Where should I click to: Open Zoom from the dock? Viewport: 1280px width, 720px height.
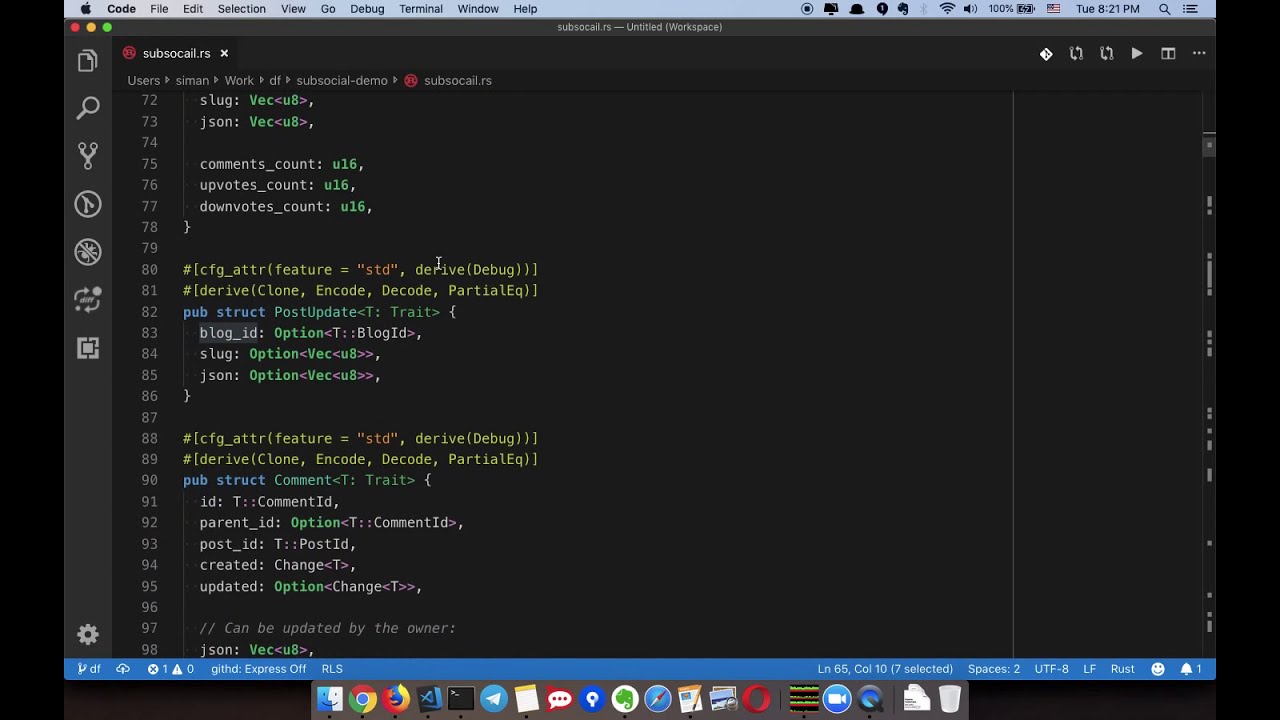pyautogui.click(x=837, y=699)
